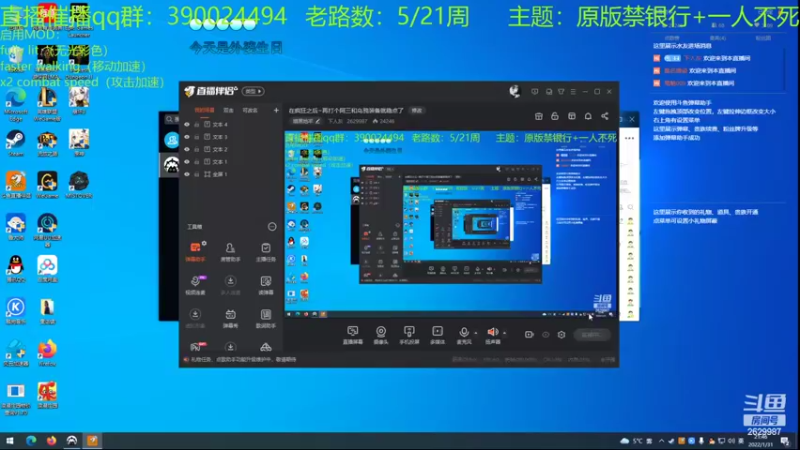Click the start streaming button

tap(592, 335)
